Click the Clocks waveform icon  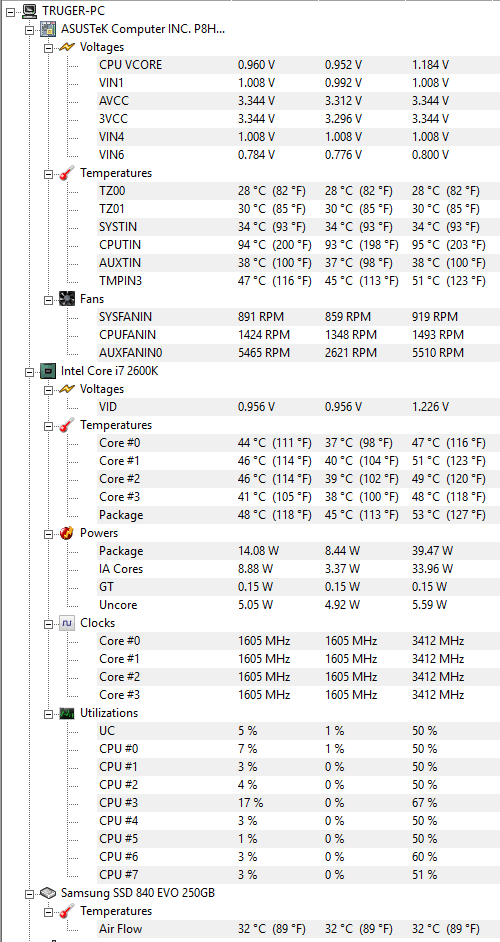click(x=67, y=623)
